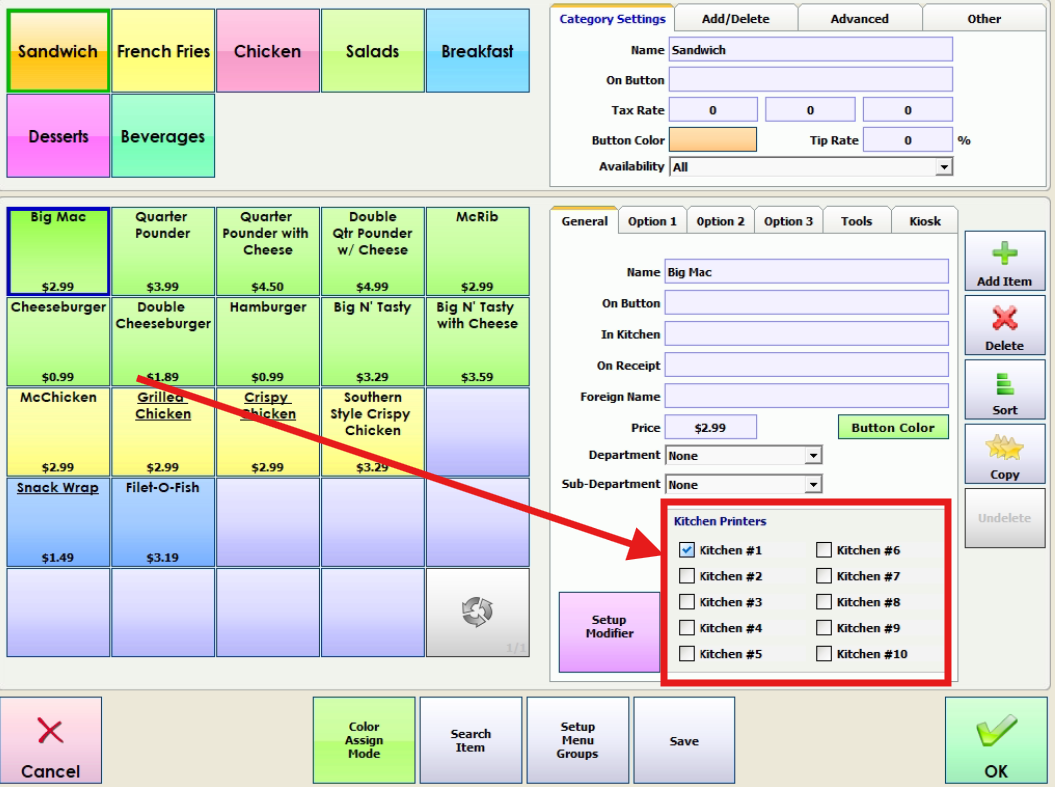The height and width of the screenshot is (787, 1055).
Task: Open the Option 3 tab
Action: coord(788,221)
